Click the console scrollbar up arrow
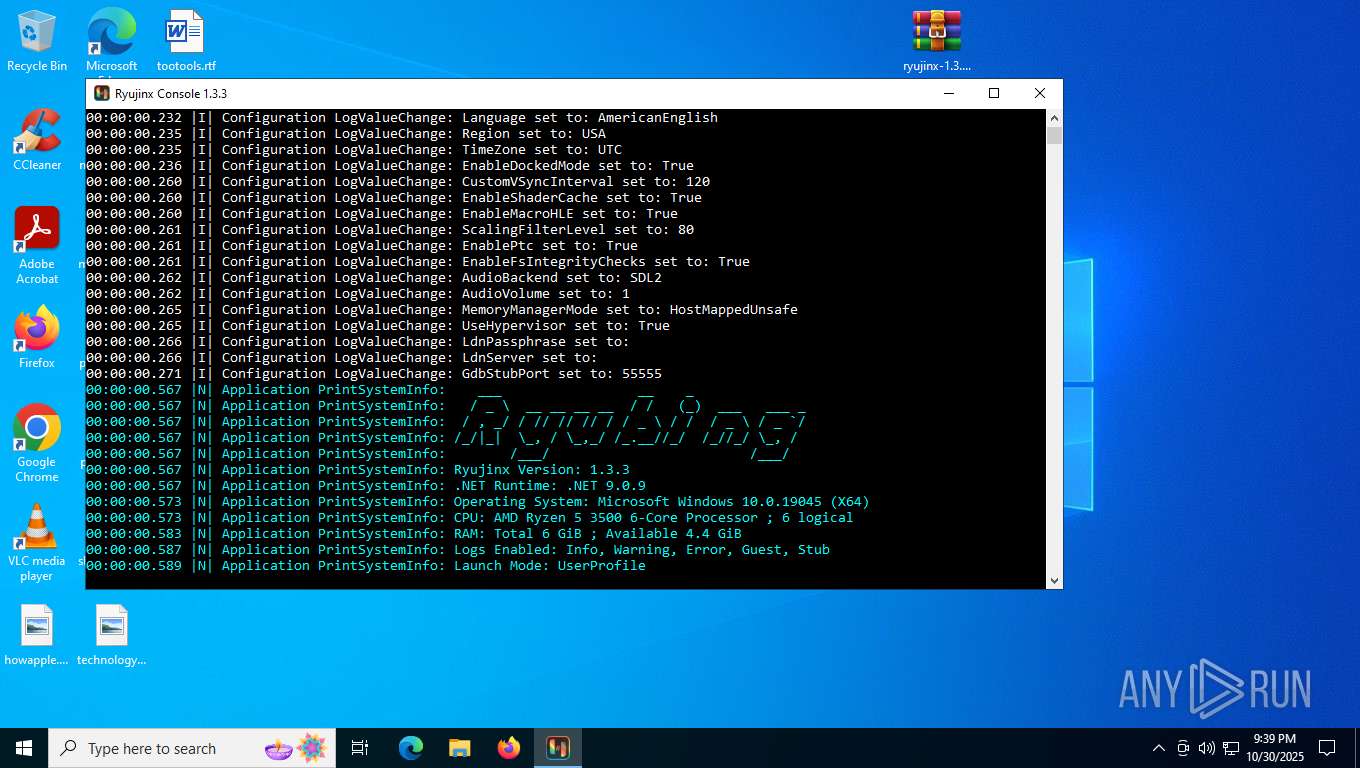Screen dimensions: 1360x768 pos(1054,118)
